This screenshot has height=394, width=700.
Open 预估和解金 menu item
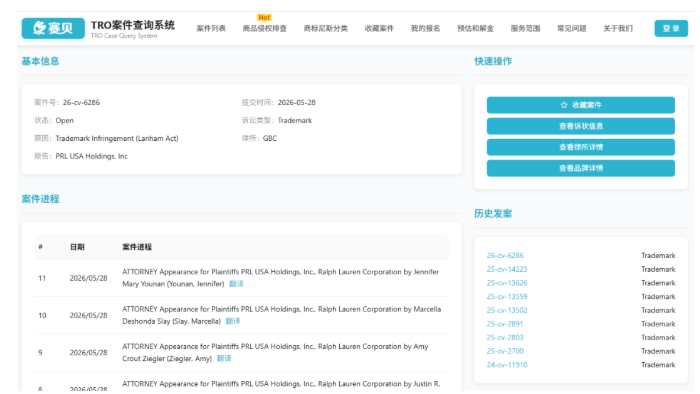point(475,29)
